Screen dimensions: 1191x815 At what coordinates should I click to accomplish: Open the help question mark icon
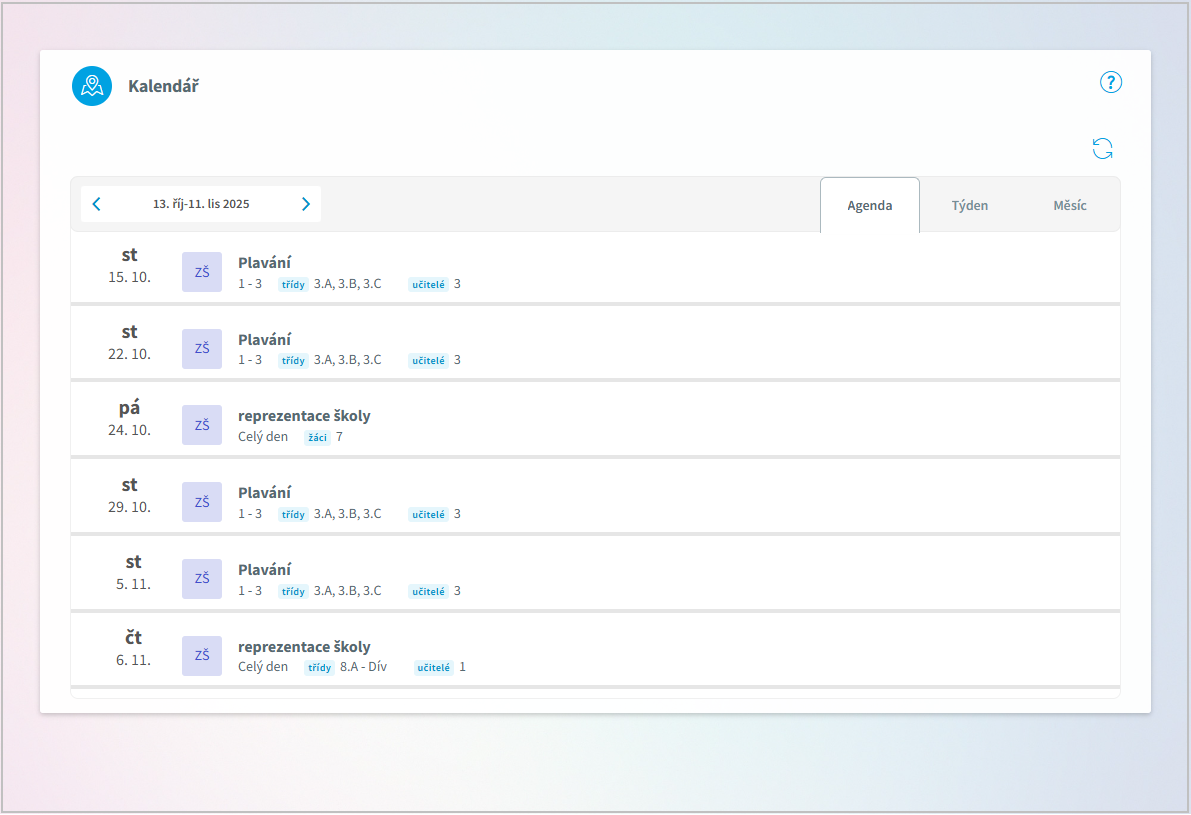1111,83
